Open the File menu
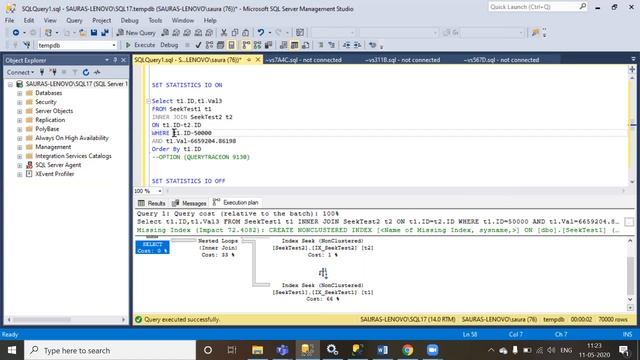Screen dimensions: 640x360 9,20
